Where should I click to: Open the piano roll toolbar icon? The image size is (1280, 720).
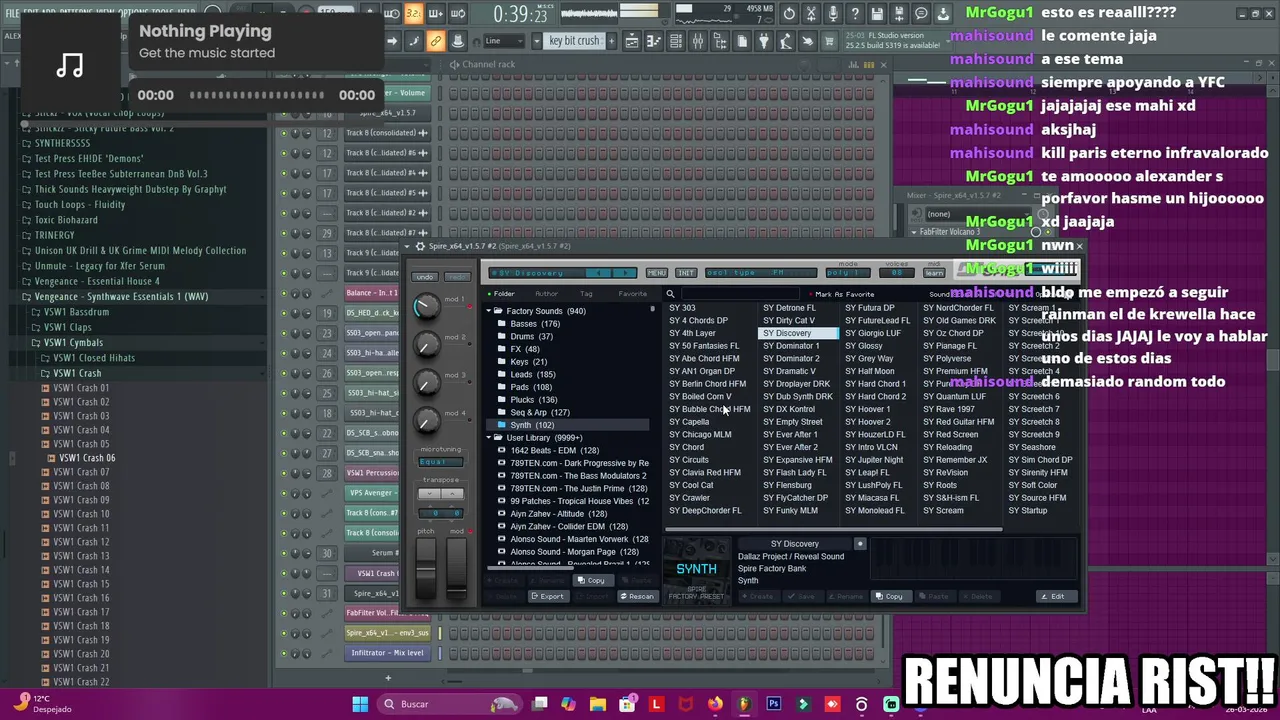tap(653, 41)
